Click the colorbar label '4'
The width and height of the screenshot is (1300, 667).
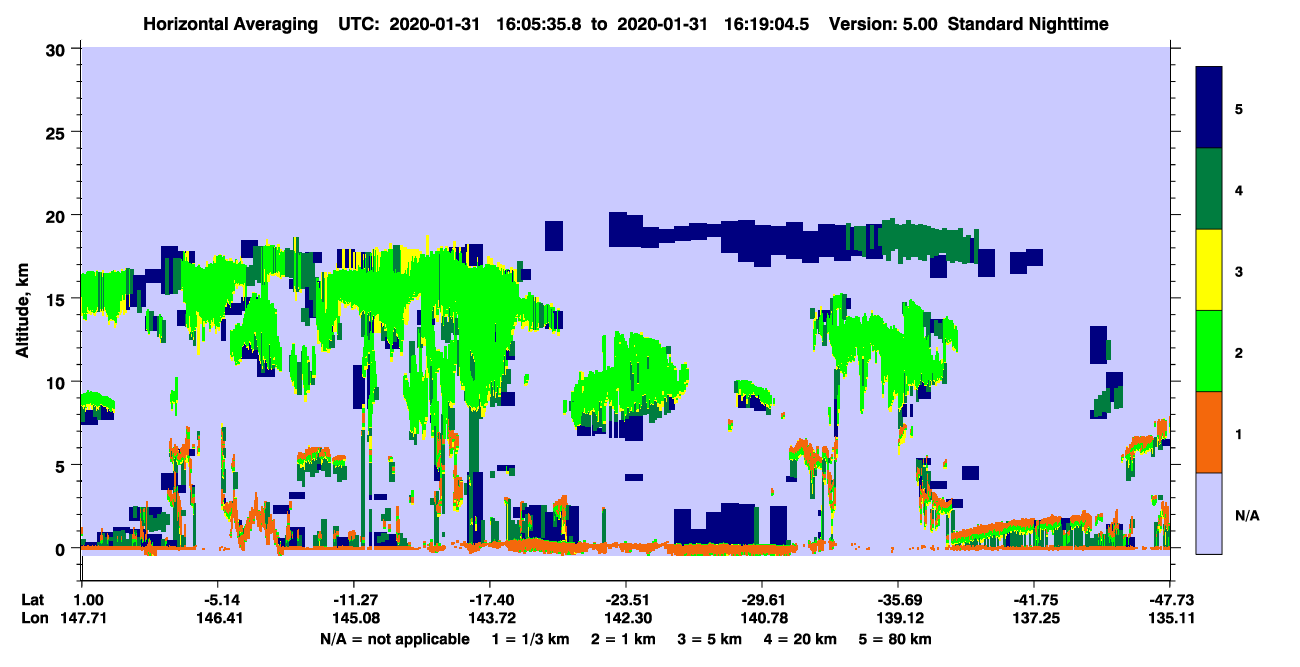1239,189
